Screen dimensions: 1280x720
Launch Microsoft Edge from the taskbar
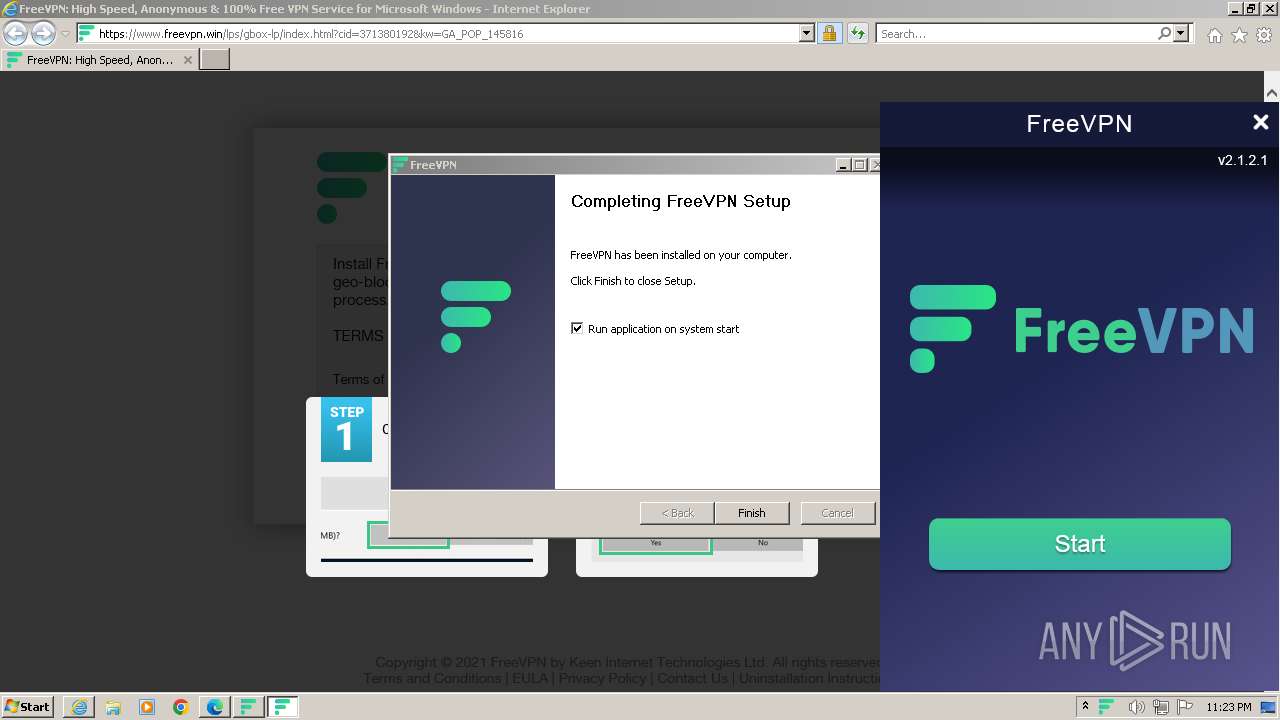(x=215, y=707)
